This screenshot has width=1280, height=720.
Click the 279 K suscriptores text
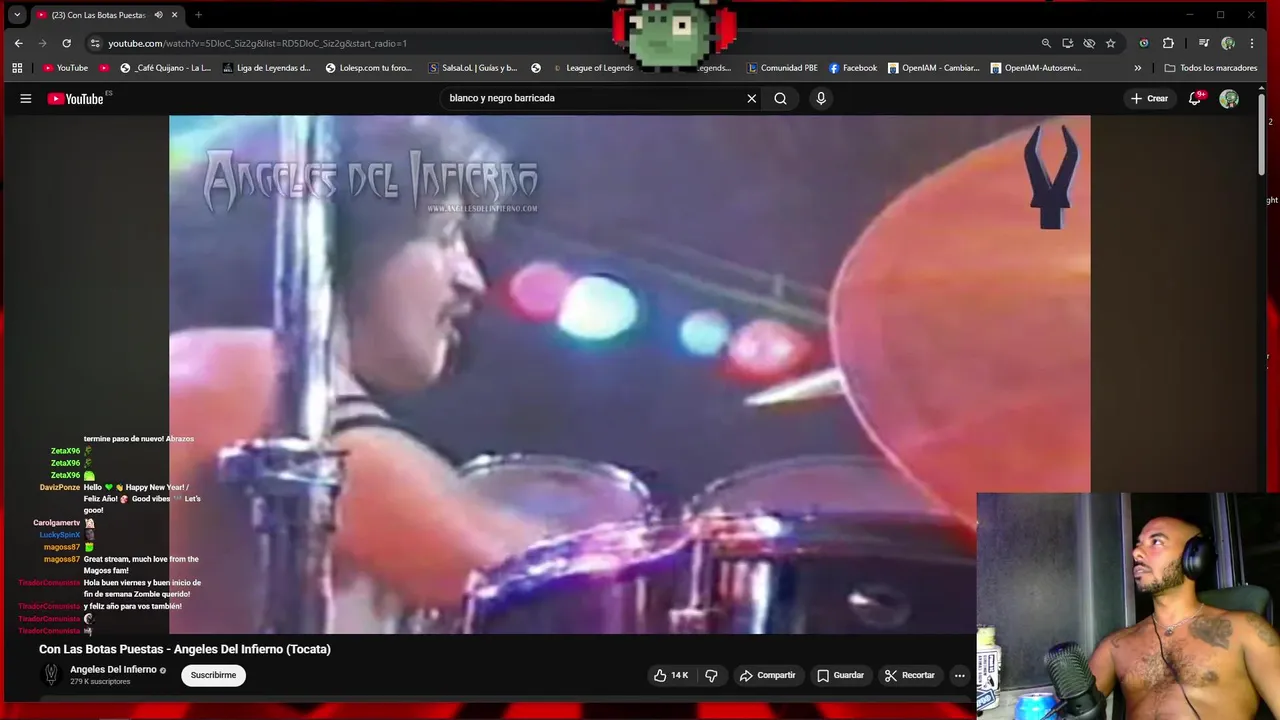tap(100, 682)
